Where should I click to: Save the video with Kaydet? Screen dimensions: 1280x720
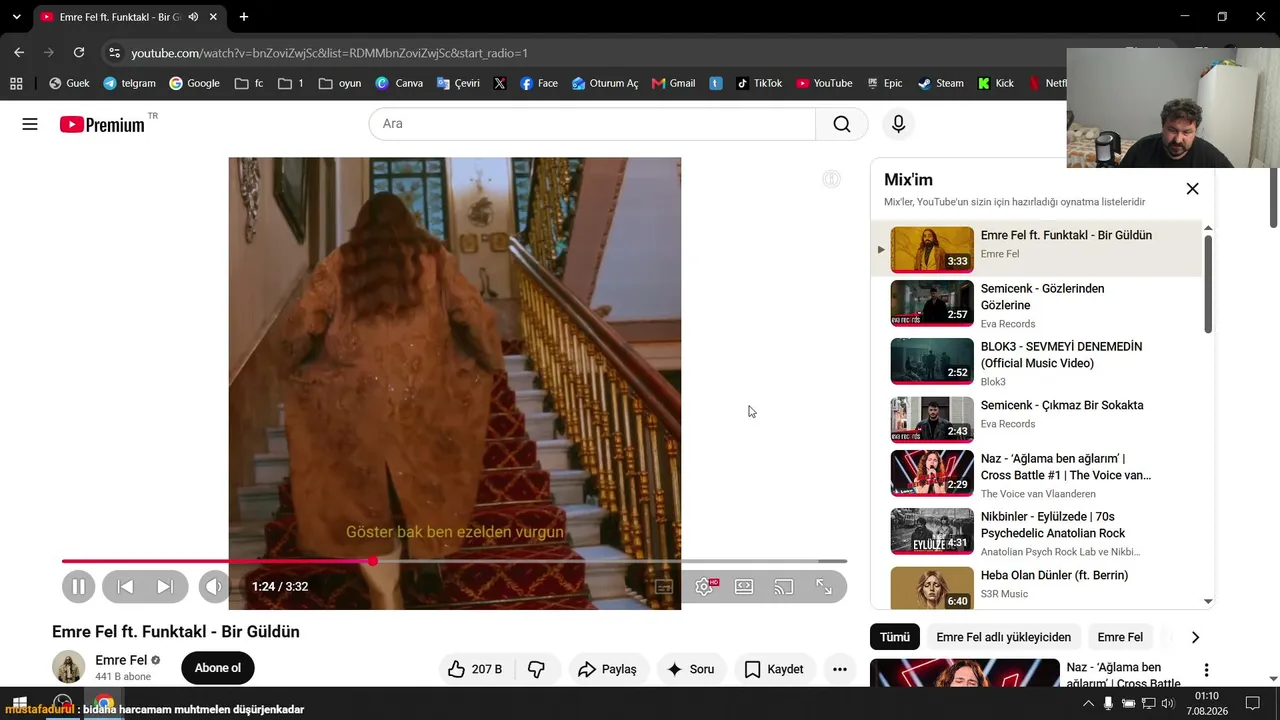(774, 669)
